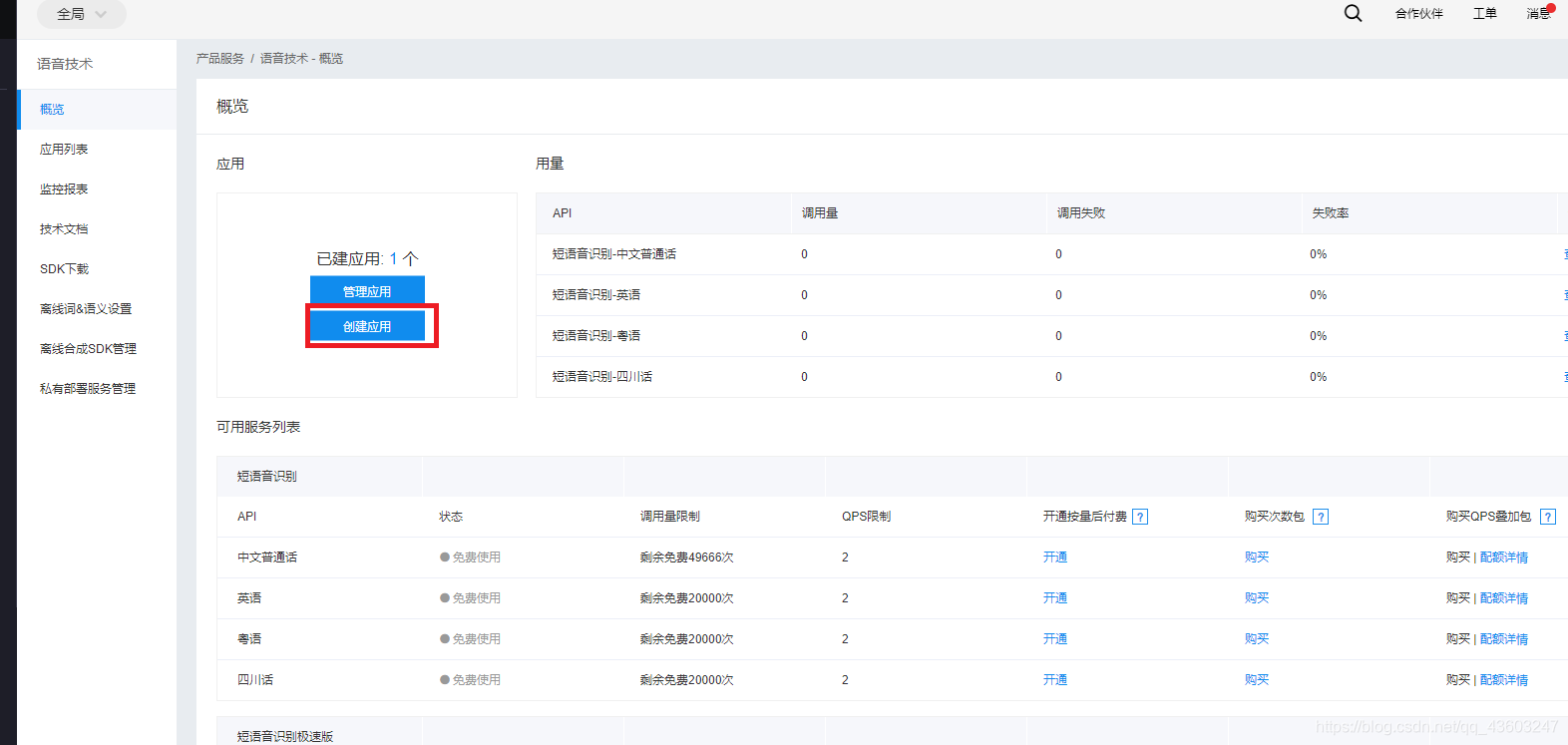The image size is (1568, 745).
Task: Click 开通 for 中文普通话 row
Action: click(x=1055, y=558)
